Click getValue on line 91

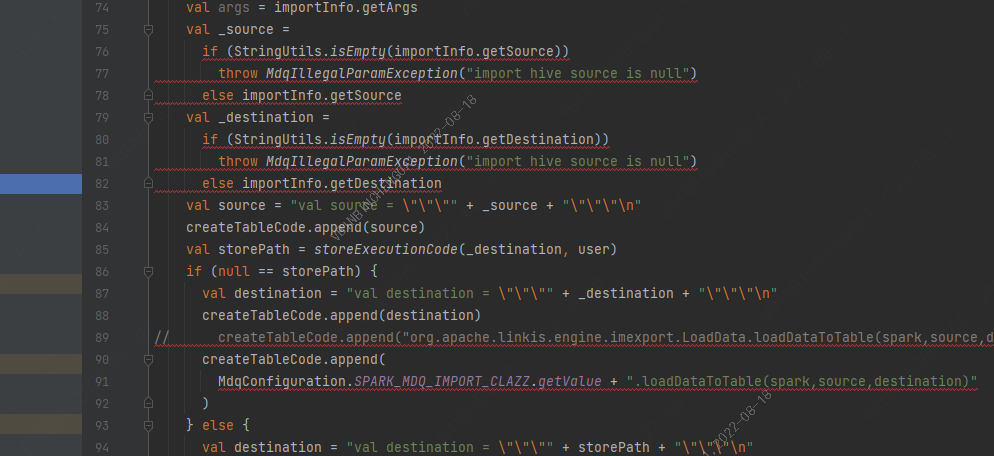569,381
